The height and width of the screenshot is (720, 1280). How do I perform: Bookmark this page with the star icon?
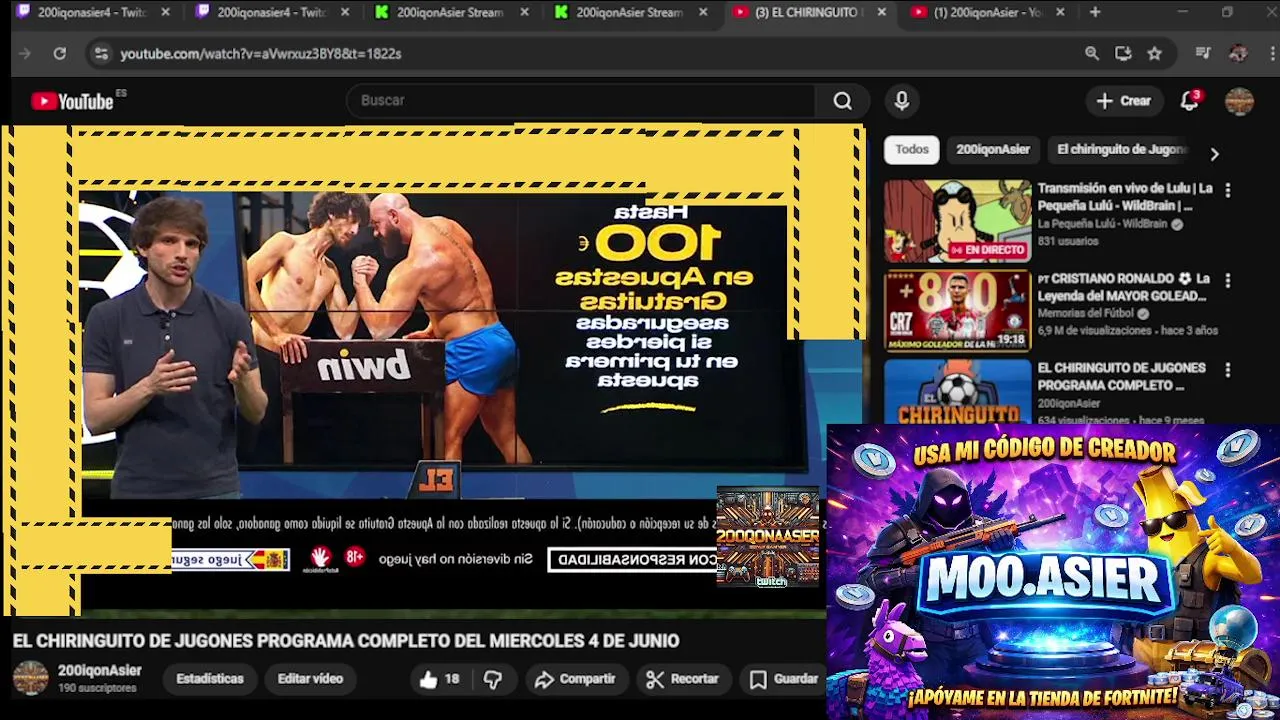coord(1155,53)
